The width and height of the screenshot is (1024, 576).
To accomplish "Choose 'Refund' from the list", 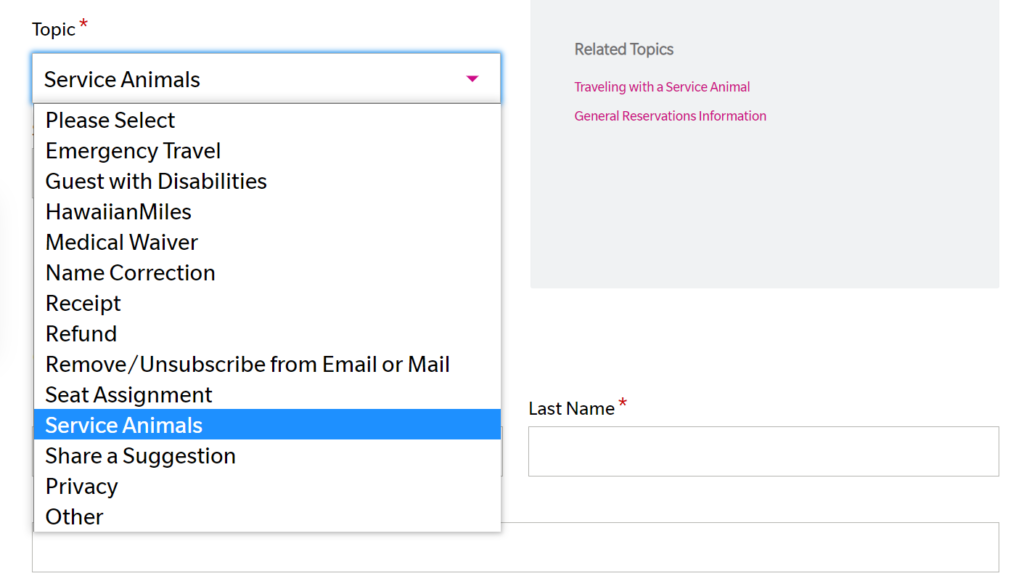I will pos(267,334).
